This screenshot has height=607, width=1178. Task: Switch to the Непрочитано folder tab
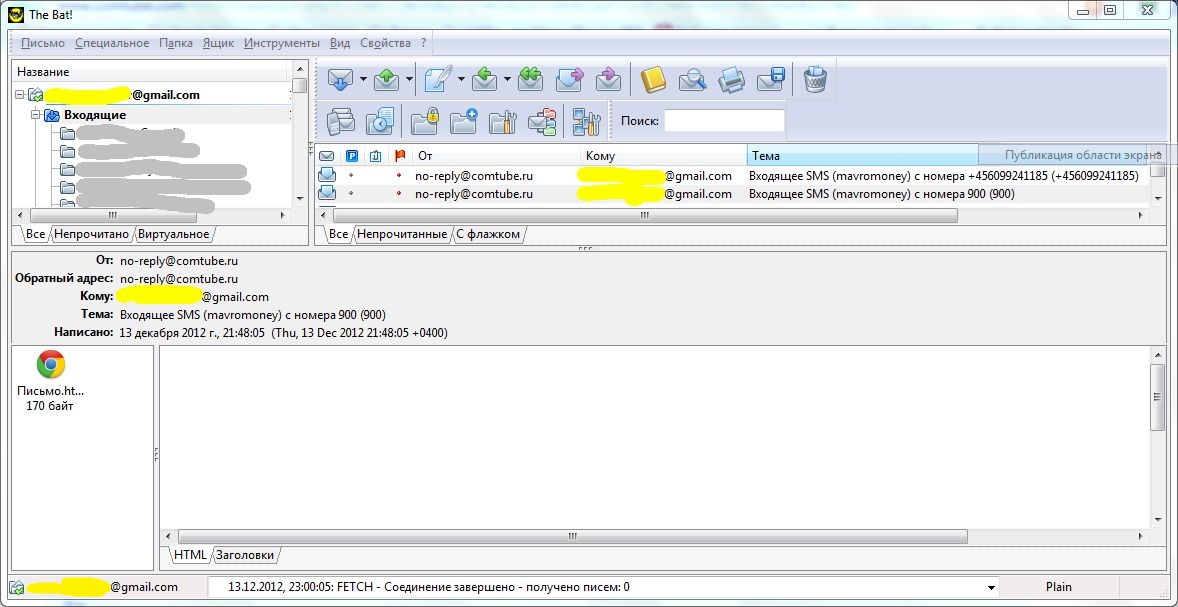[x=92, y=234]
